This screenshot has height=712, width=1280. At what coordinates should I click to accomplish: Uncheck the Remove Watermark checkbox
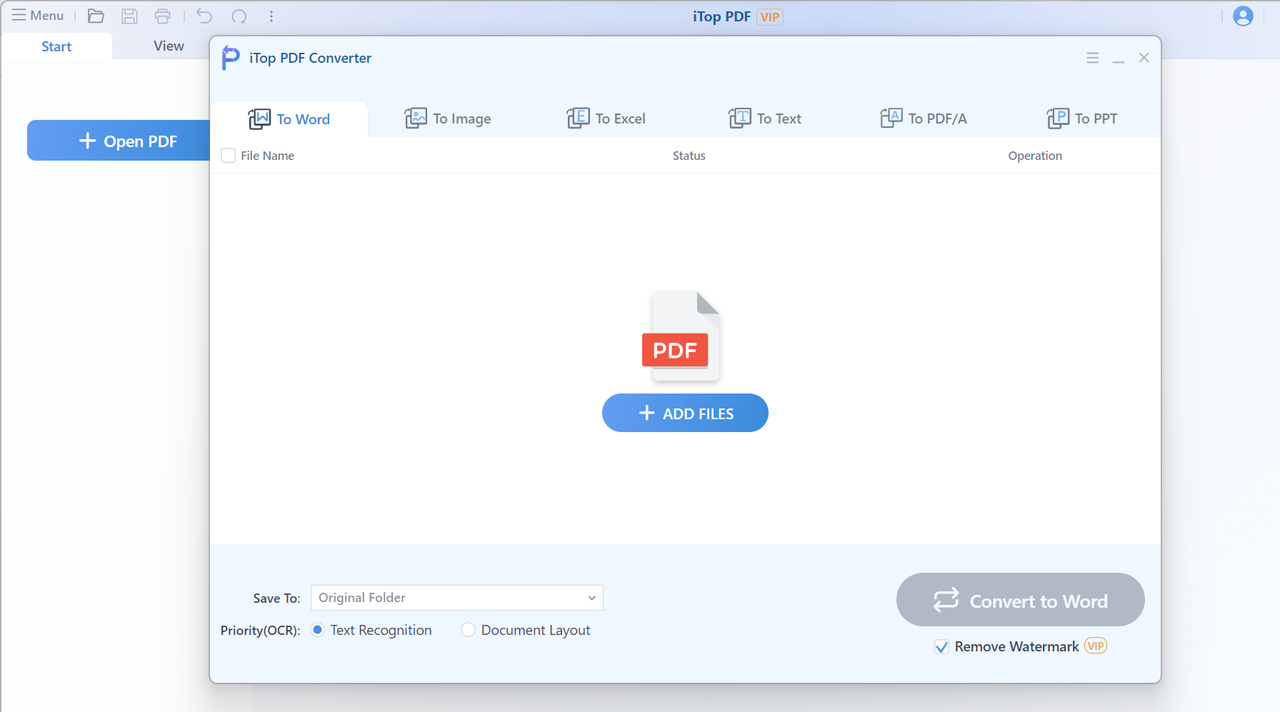[941, 647]
